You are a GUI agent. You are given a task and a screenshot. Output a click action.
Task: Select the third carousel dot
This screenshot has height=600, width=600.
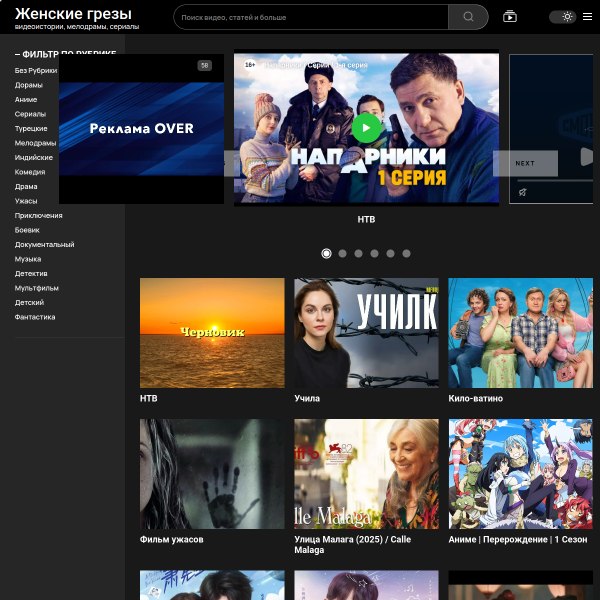click(359, 253)
